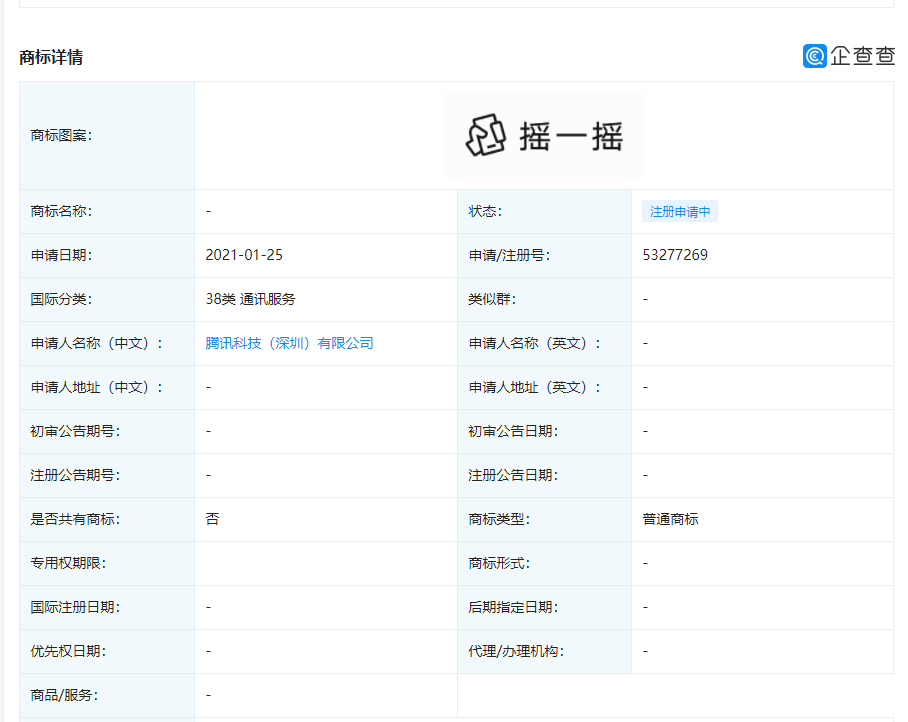Click the 注册申请中 status tag

pyautogui.click(x=680, y=211)
